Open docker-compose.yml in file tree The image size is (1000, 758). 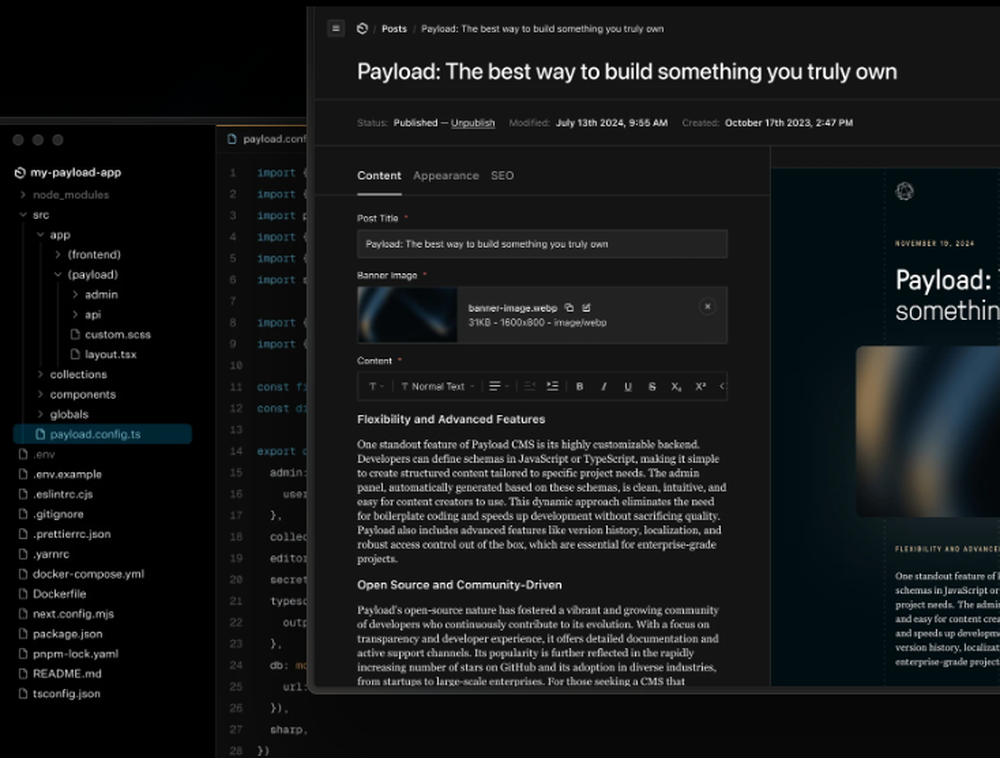(x=81, y=574)
